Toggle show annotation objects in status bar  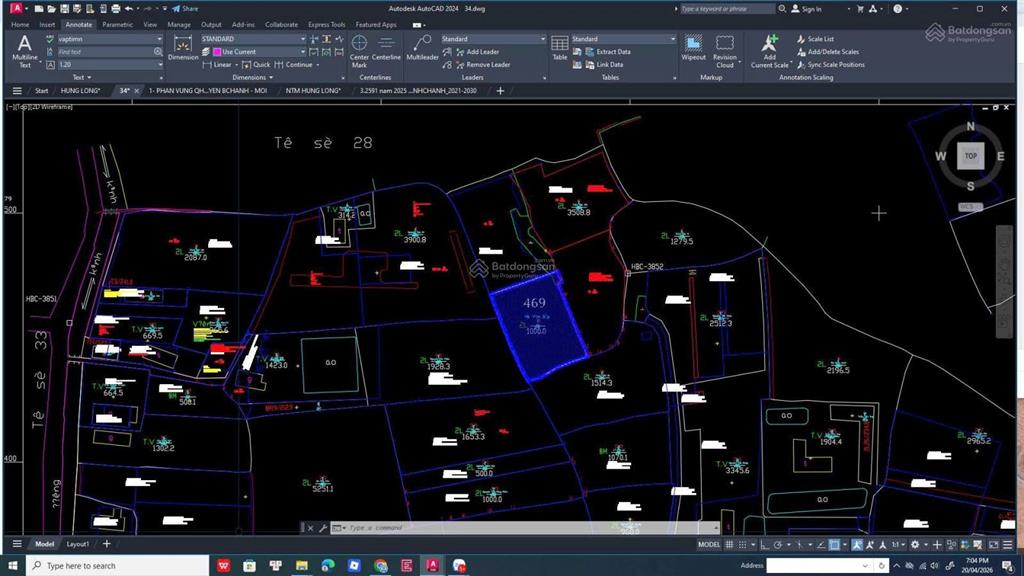coord(857,545)
